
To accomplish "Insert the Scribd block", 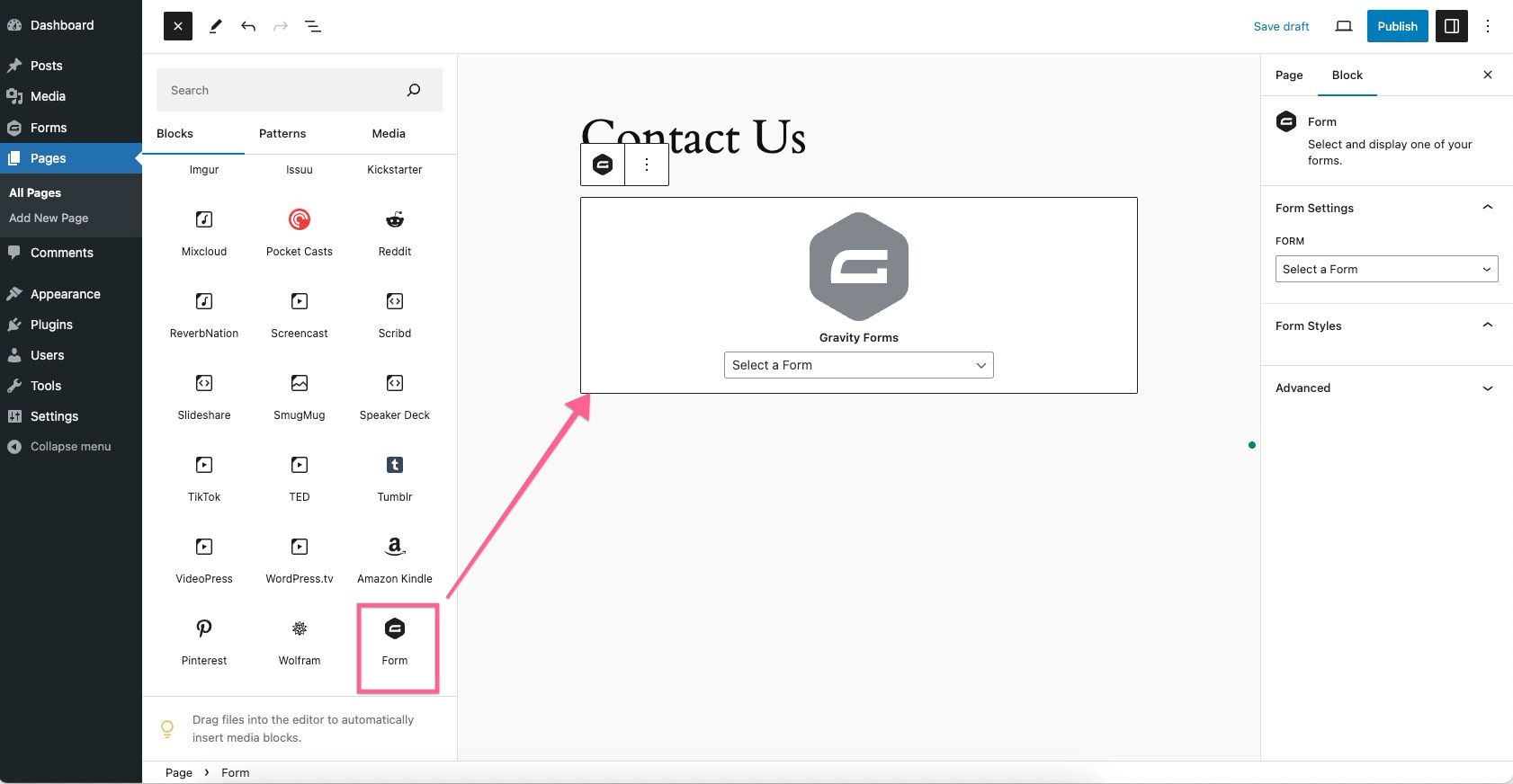I will pyautogui.click(x=395, y=315).
